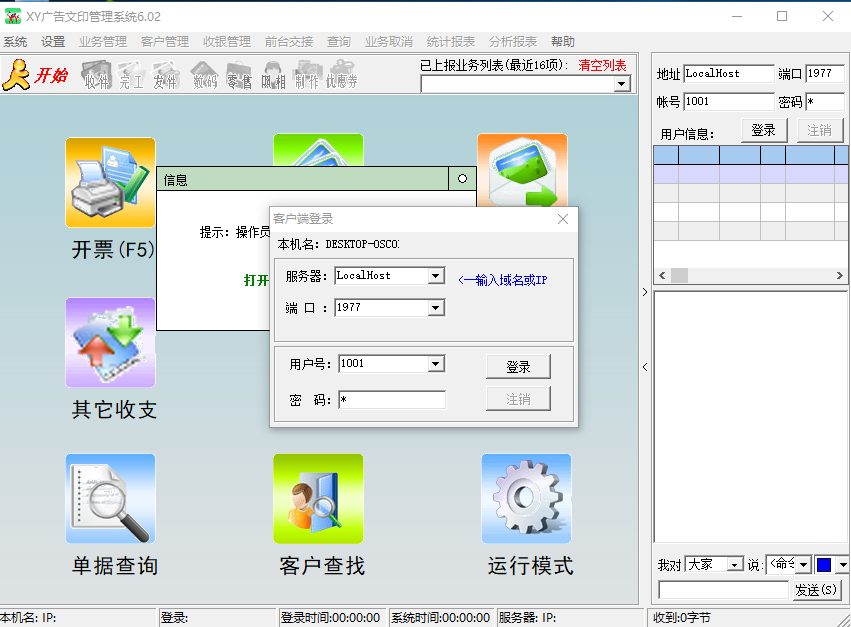Open 其它收支 from the main panel

tap(110, 343)
